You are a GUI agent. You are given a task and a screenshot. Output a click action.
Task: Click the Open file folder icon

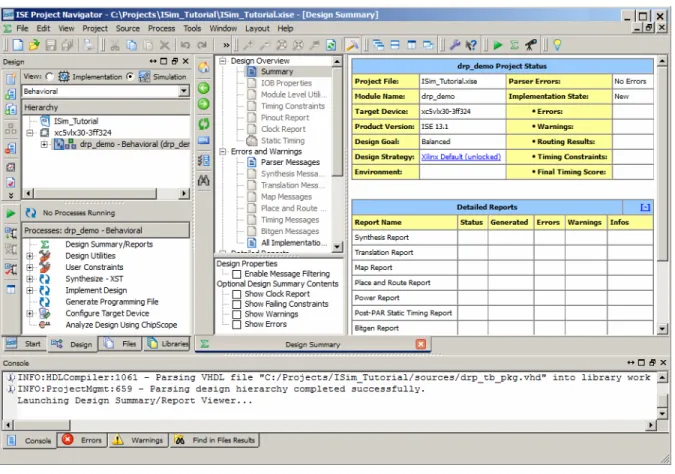click(x=34, y=45)
